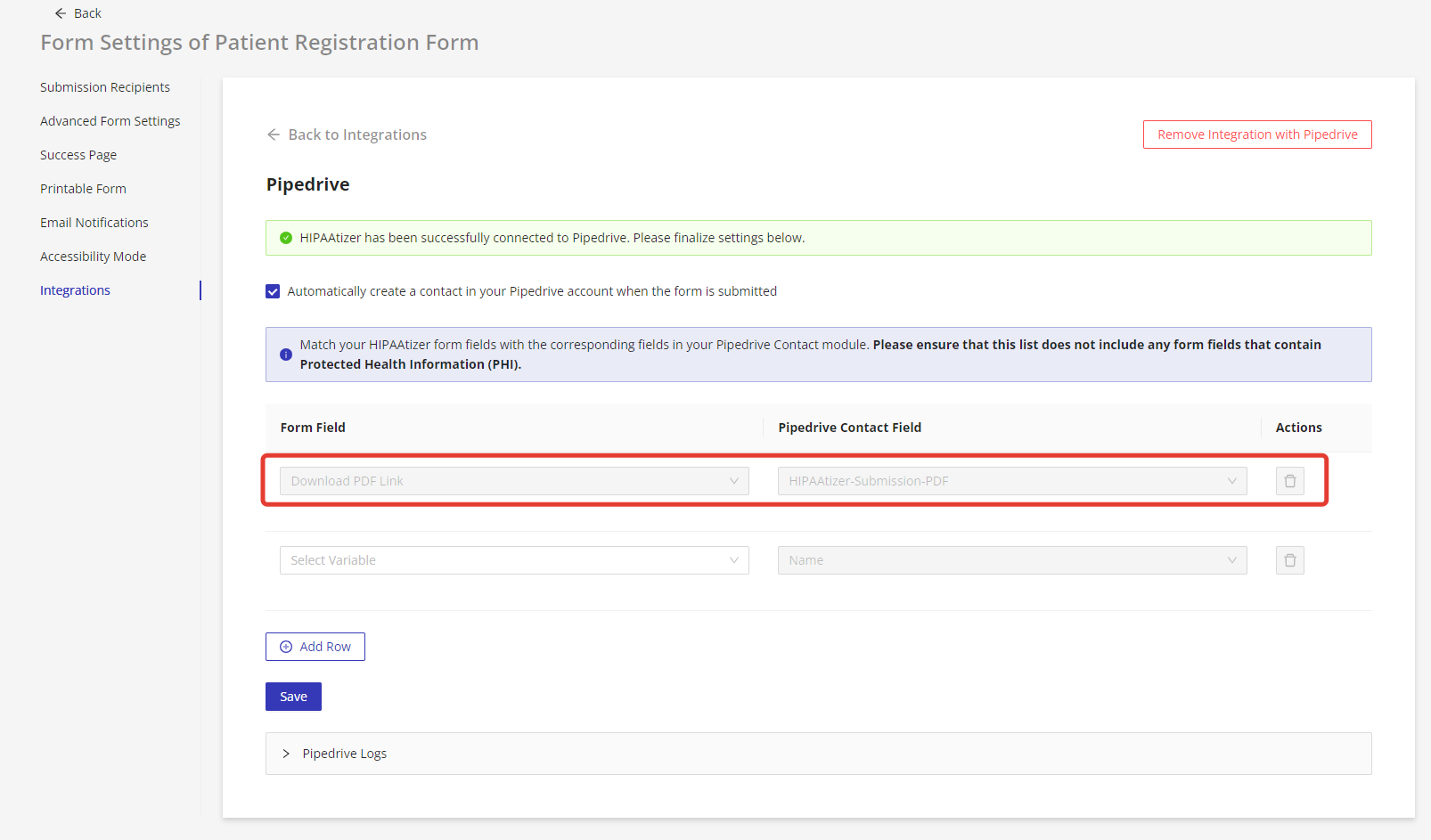Screen dimensions: 1431x840
Task: Open Email Notifications settings
Action: pos(94,223)
